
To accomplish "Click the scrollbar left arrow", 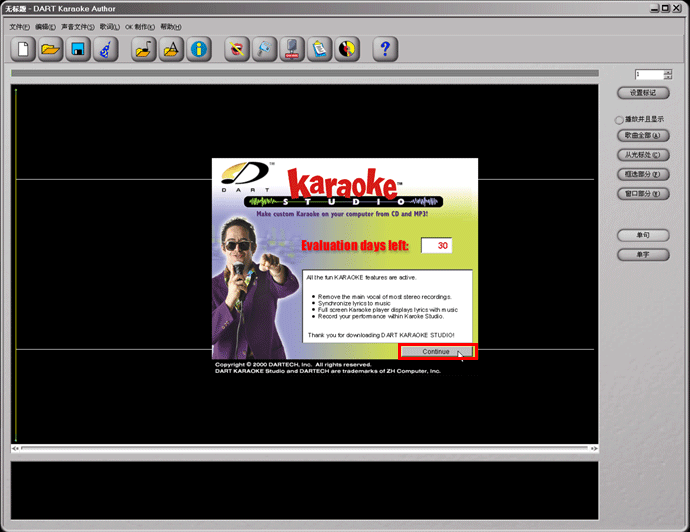I will pos(15,448).
